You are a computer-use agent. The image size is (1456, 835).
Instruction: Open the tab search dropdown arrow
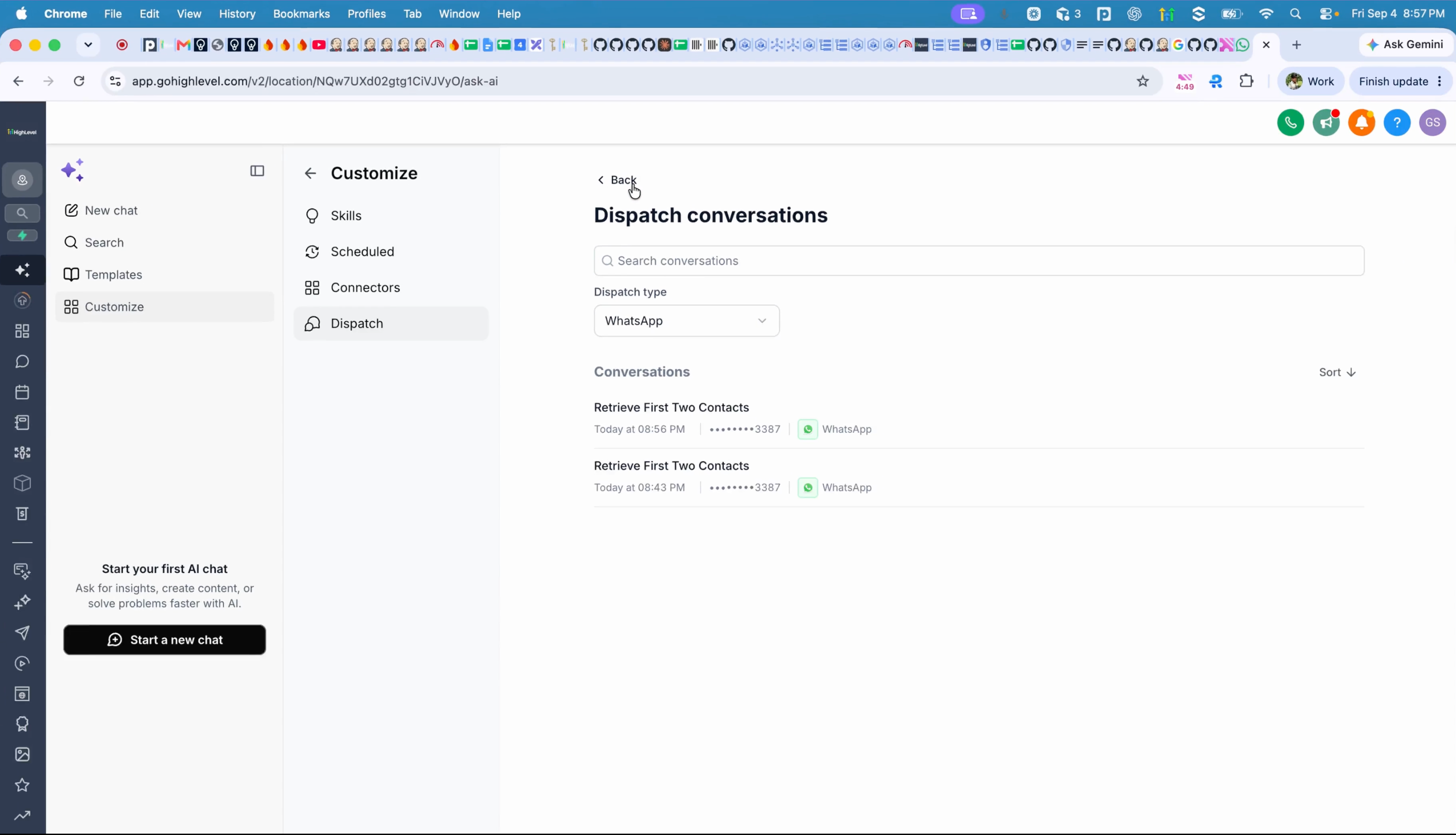pyautogui.click(x=88, y=45)
